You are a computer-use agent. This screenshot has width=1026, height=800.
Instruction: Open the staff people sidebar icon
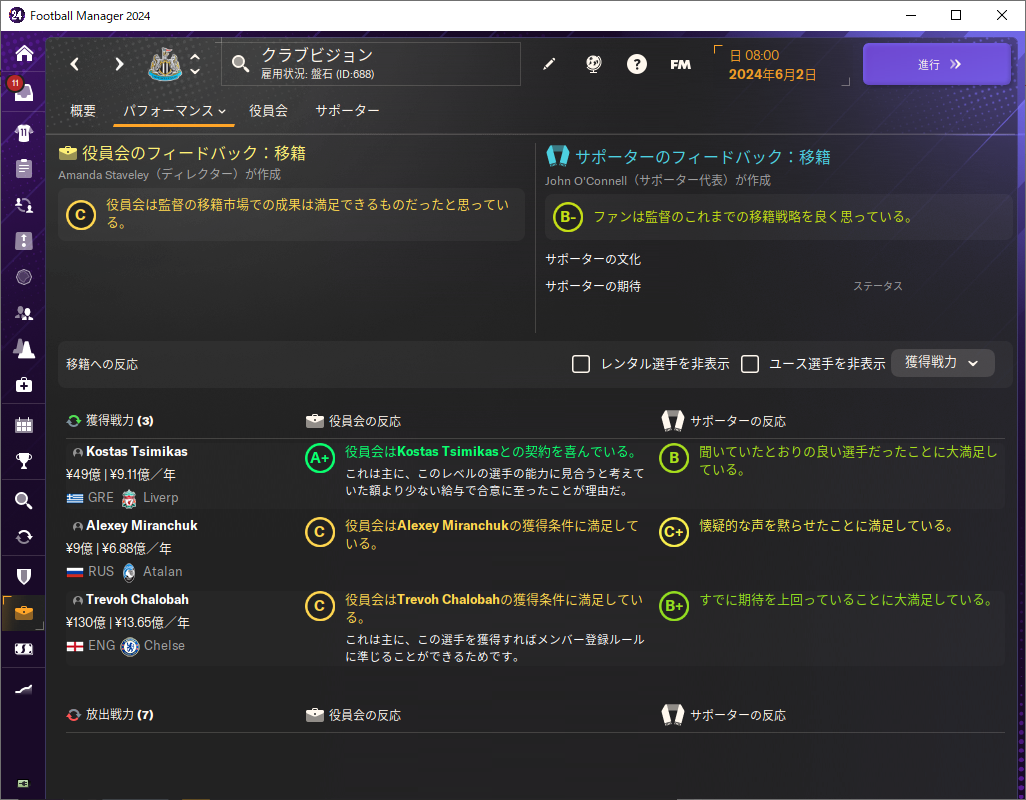(x=24, y=313)
